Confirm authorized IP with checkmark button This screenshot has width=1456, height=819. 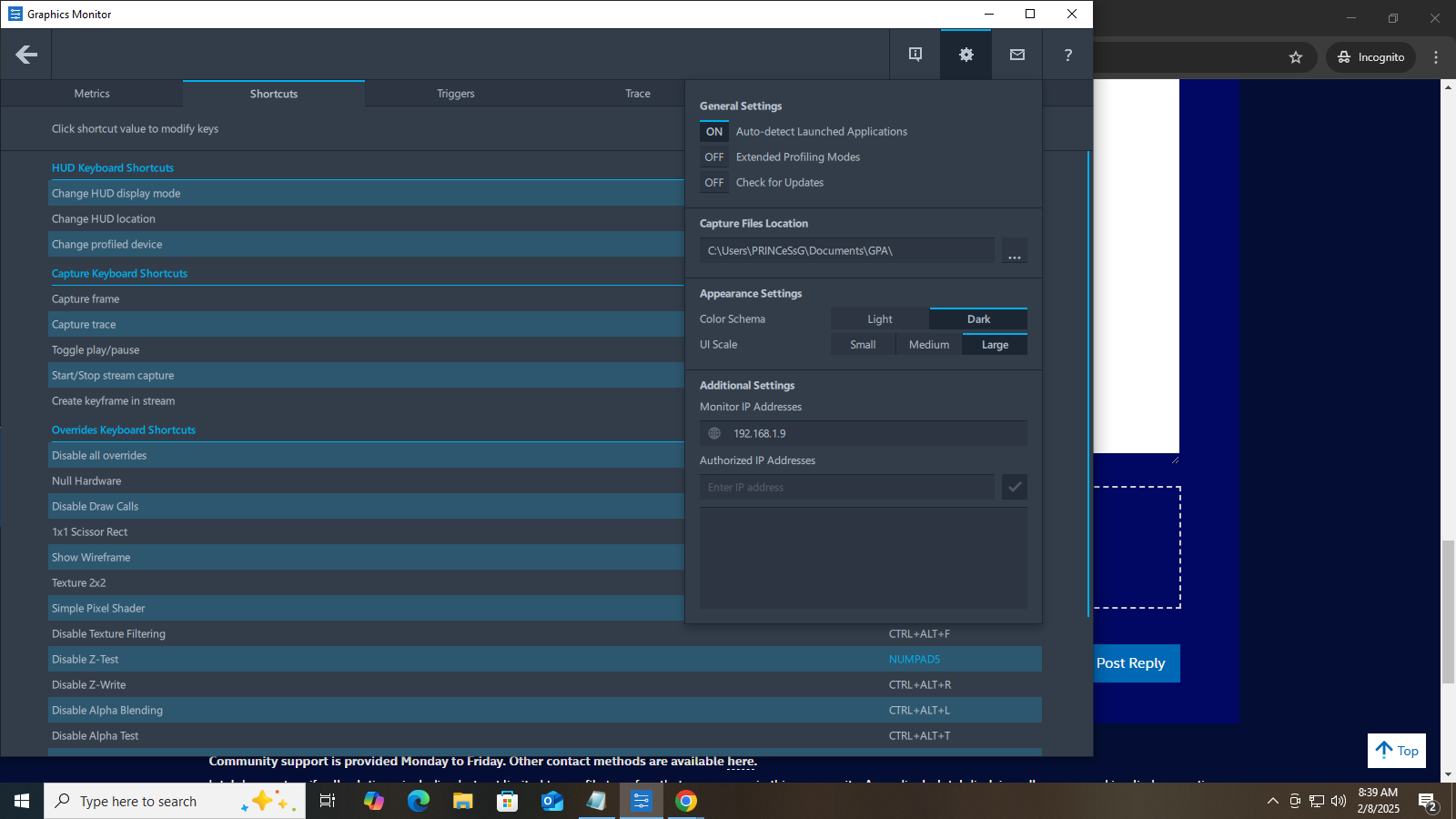pos(1014,488)
